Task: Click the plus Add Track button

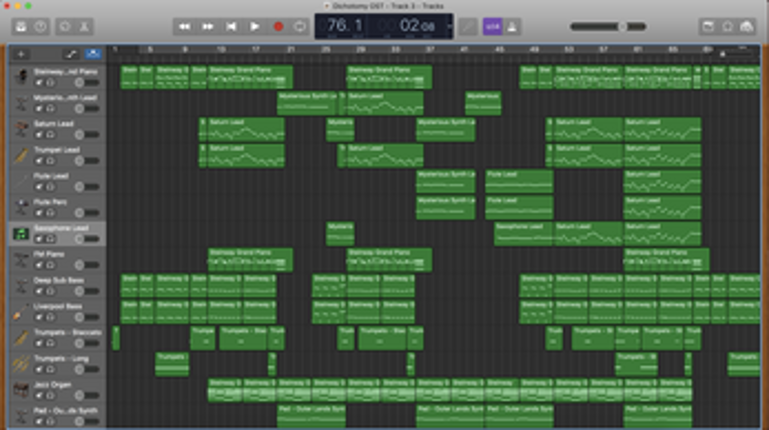Action: coord(21,54)
